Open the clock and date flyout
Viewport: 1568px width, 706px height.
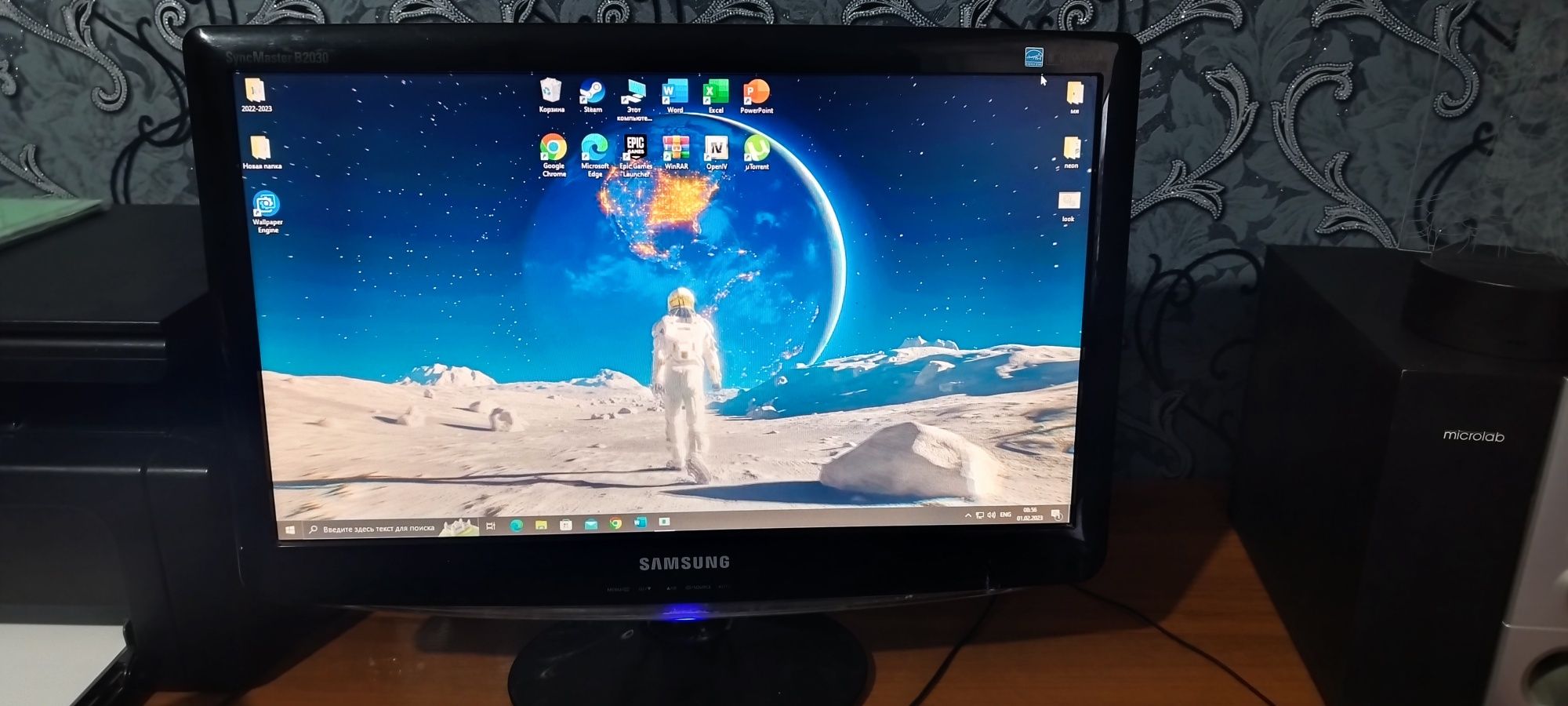pos(1030,514)
